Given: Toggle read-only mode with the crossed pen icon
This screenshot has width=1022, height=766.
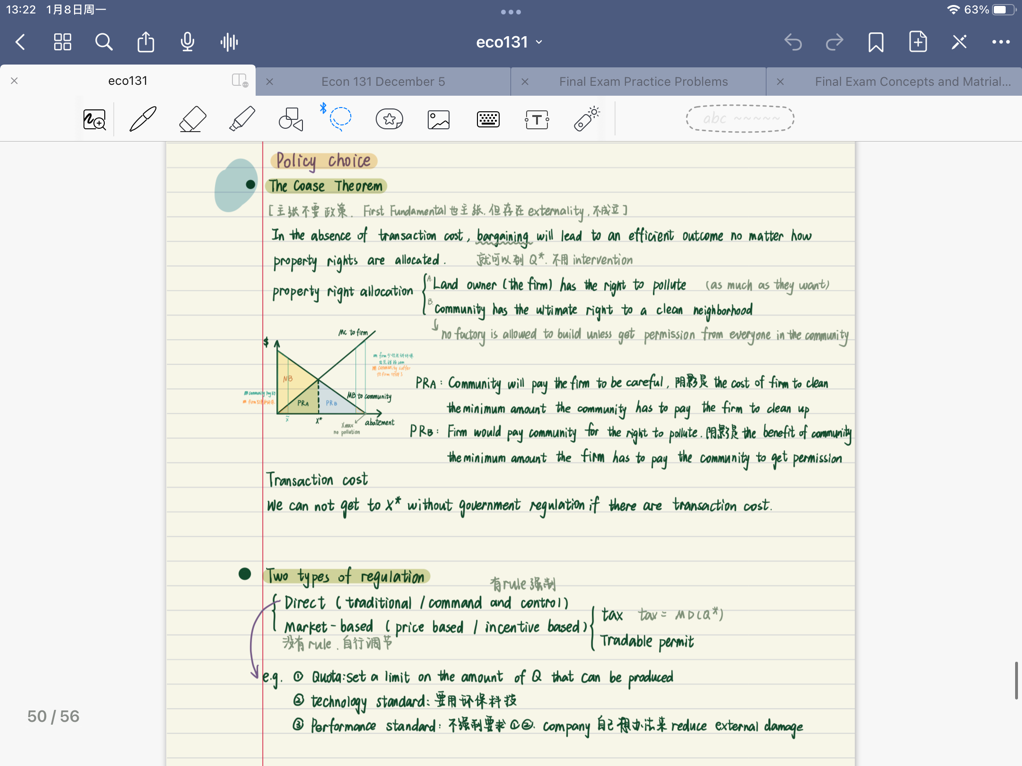Looking at the screenshot, I should point(959,42).
